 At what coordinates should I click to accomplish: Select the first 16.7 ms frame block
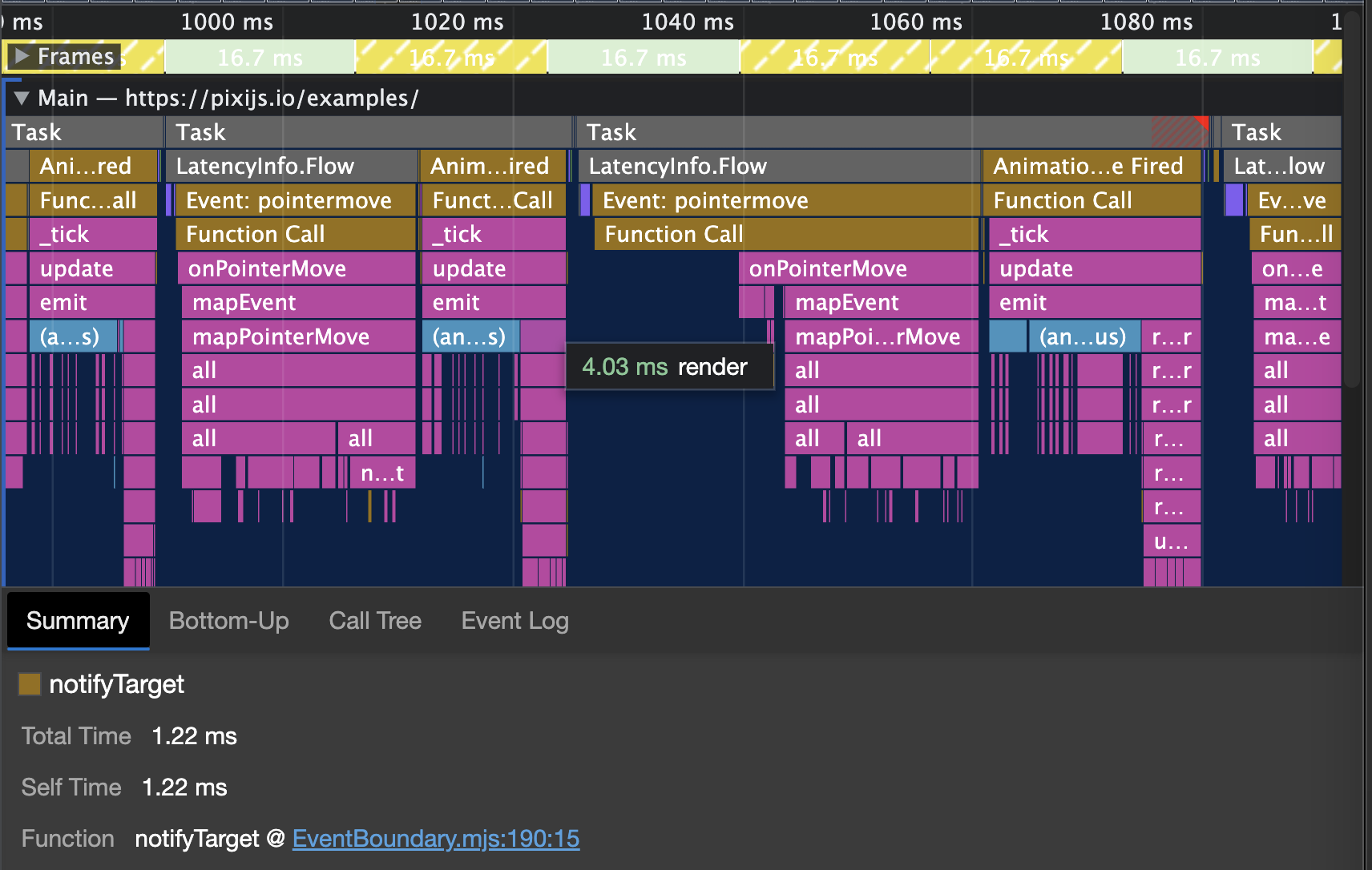pyautogui.click(x=260, y=58)
